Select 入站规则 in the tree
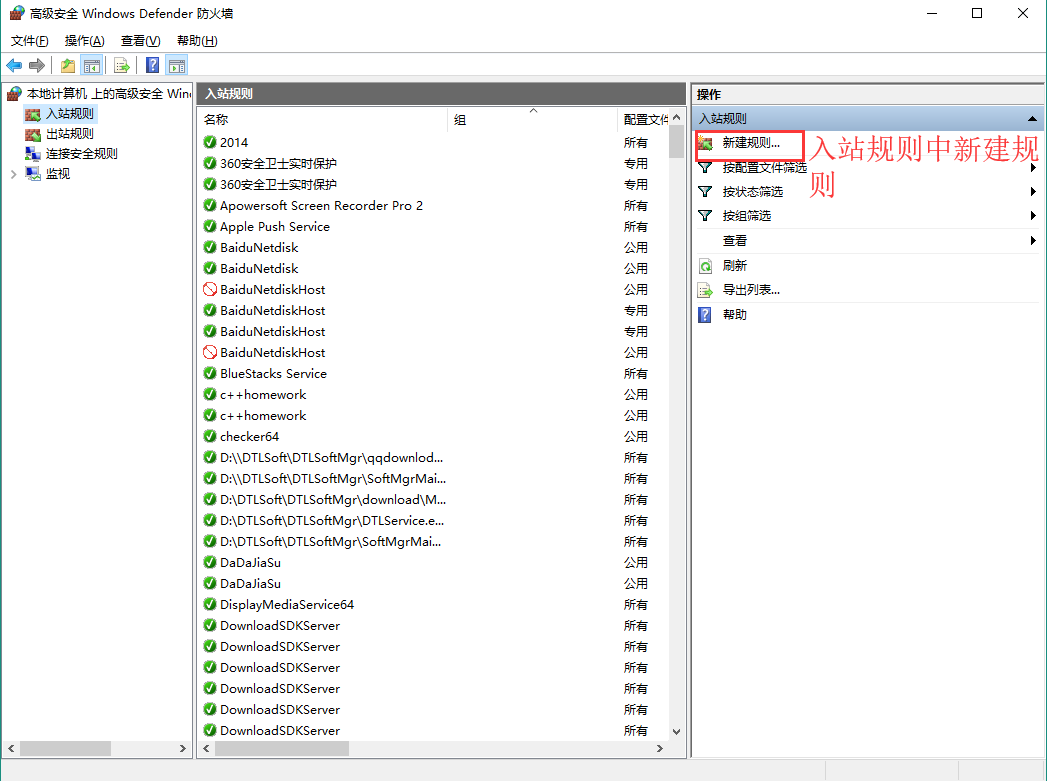 coord(70,114)
